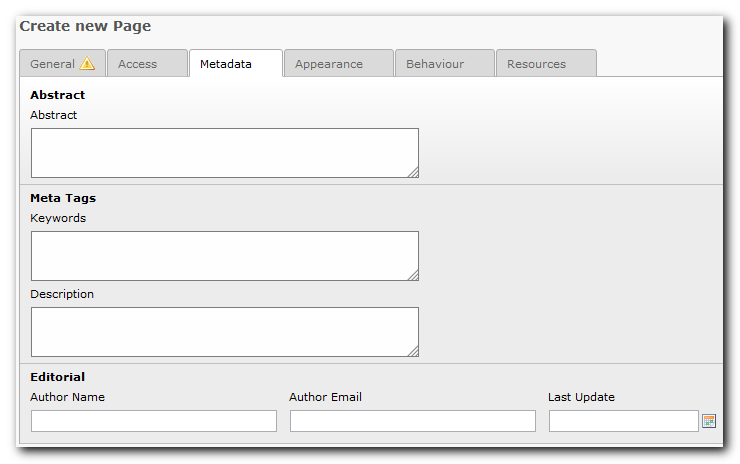The width and height of the screenshot is (740, 464).
Task: Click the Keywords textarea resize grip
Action: (x=412, y=275)
